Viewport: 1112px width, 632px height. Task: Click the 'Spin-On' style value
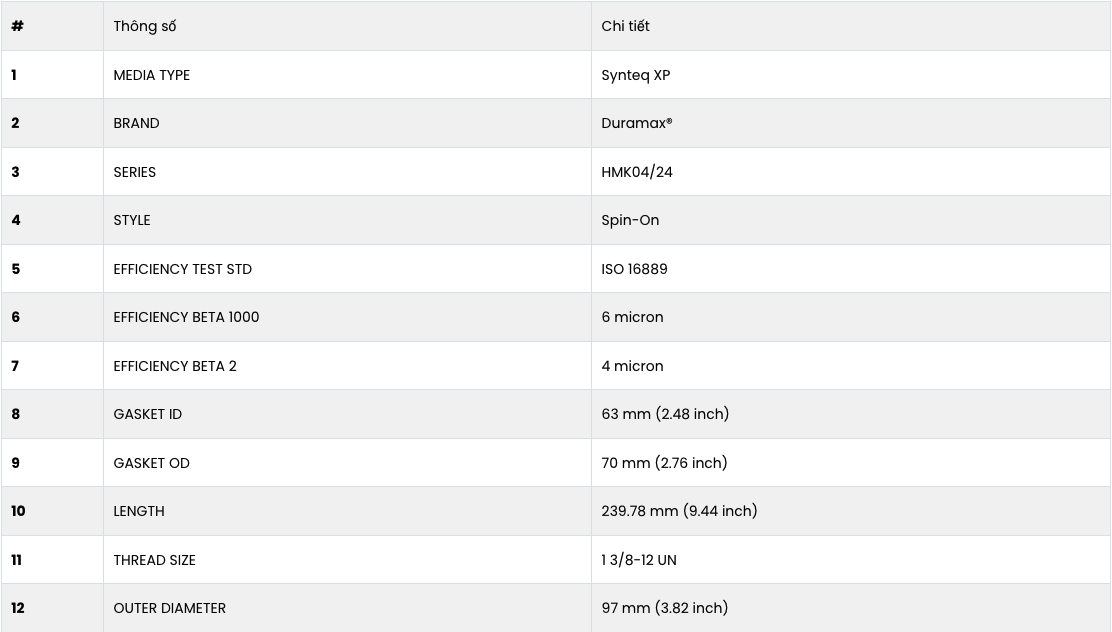[x=630, y=220]
